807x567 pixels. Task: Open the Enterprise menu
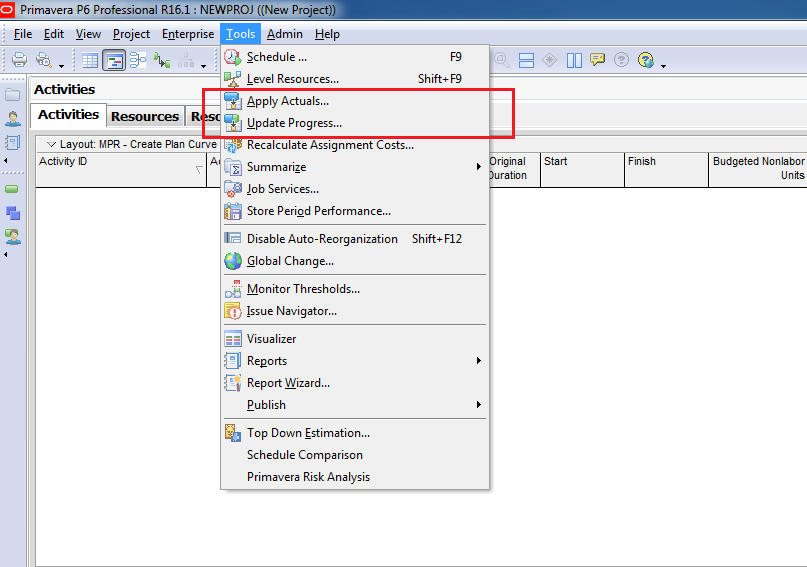[x=188, y=34]
